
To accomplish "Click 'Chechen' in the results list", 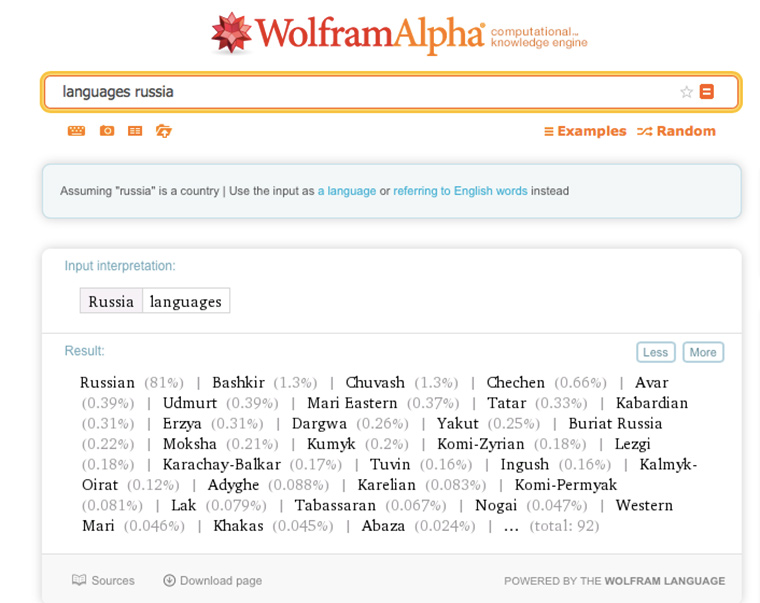I will tap(515, 382).
